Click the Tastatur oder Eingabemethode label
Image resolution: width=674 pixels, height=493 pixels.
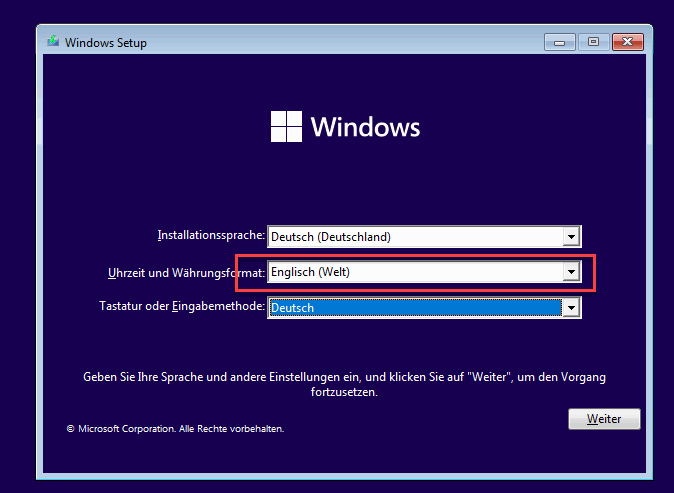(x=182, y=306)
